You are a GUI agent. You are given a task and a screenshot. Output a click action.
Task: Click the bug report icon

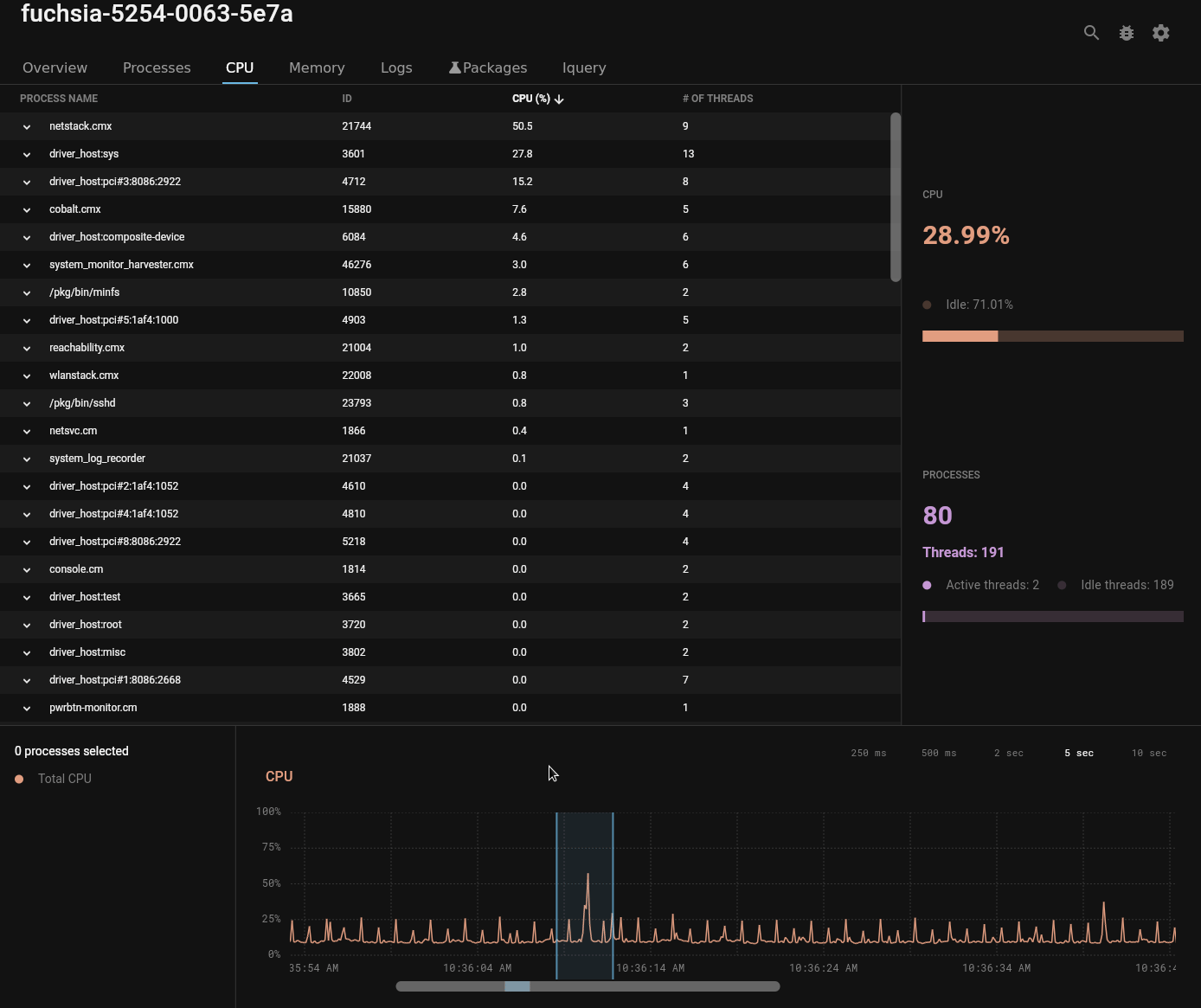tap(1126, 33)
